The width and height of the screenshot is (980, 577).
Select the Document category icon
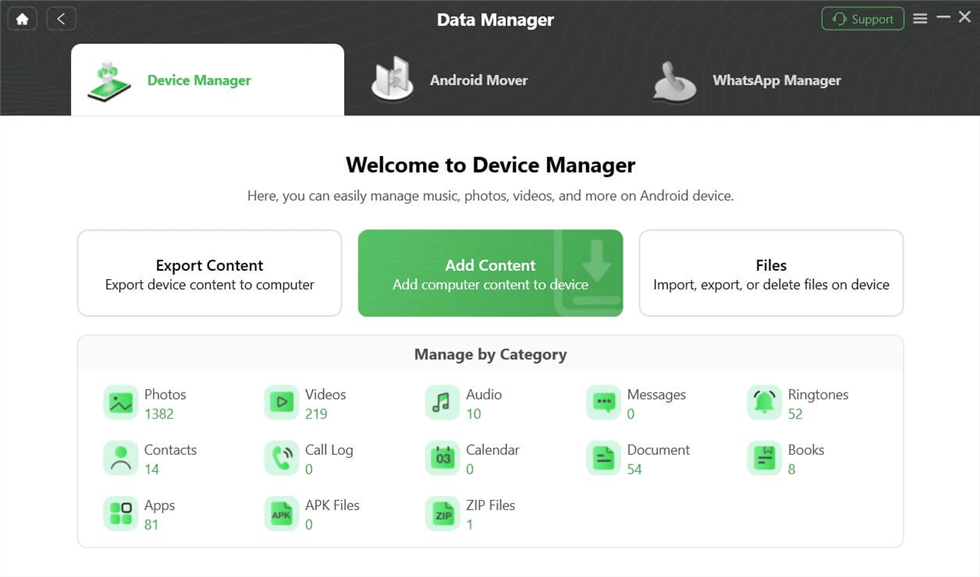[x=604, y=458]
